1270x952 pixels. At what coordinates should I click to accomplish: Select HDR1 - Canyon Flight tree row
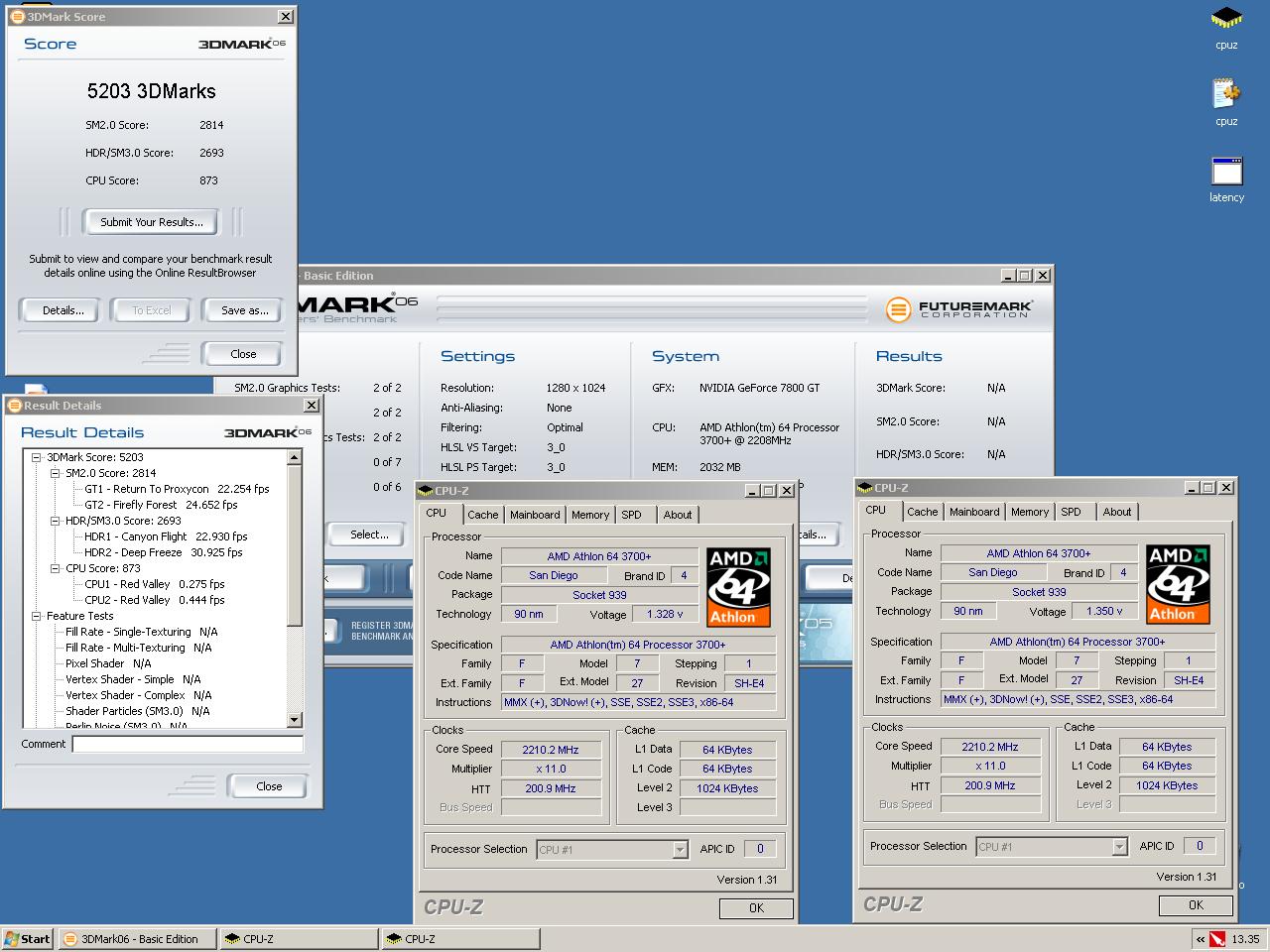click(166, 536)
